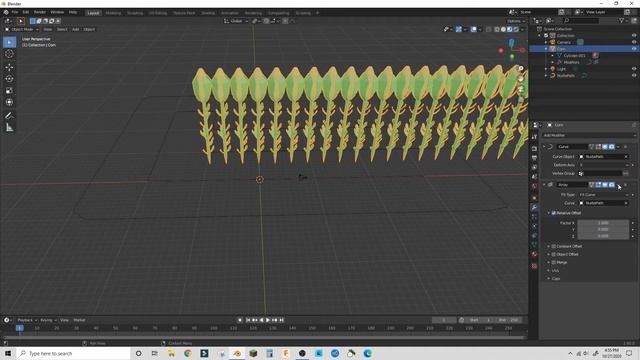
Task: Select the Transform tool in left toolbar
Action: [9, 102]
